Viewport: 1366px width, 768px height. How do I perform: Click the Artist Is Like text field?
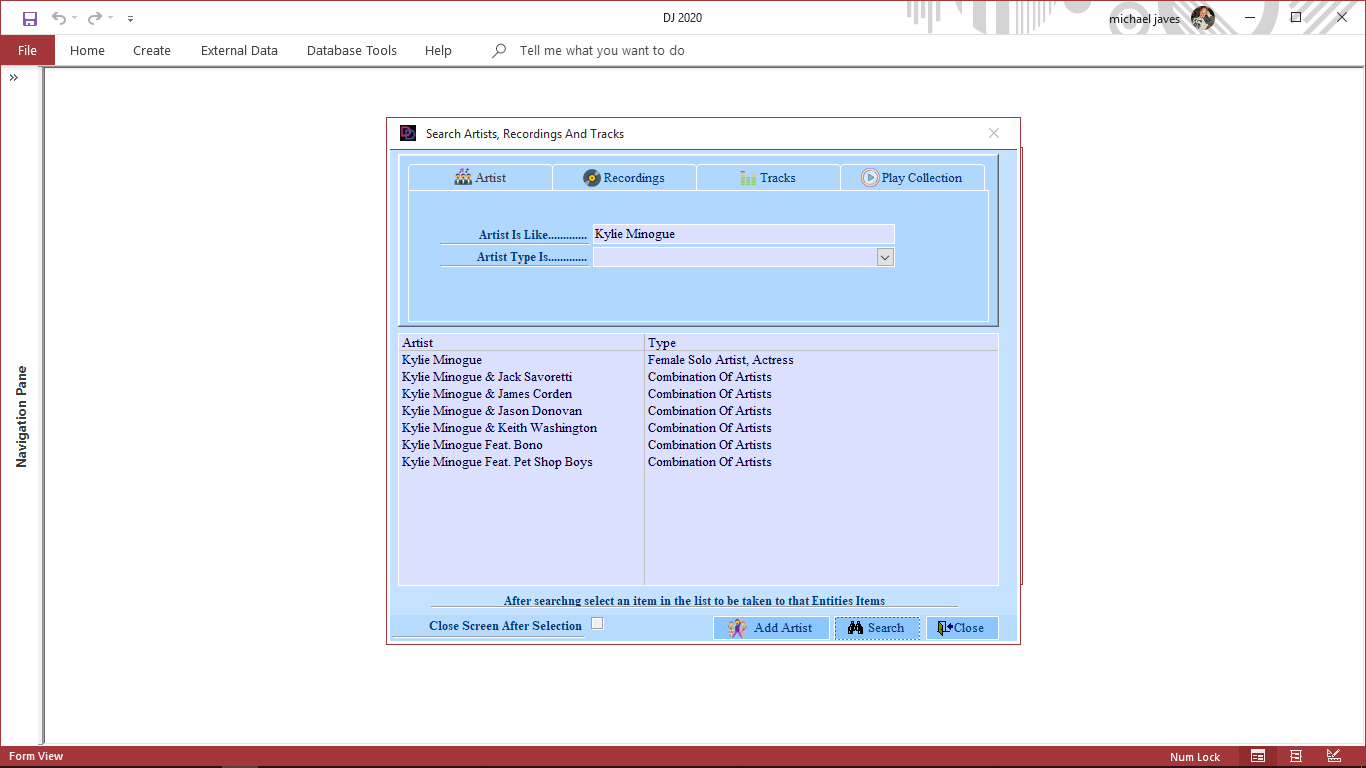coord(743,234)
